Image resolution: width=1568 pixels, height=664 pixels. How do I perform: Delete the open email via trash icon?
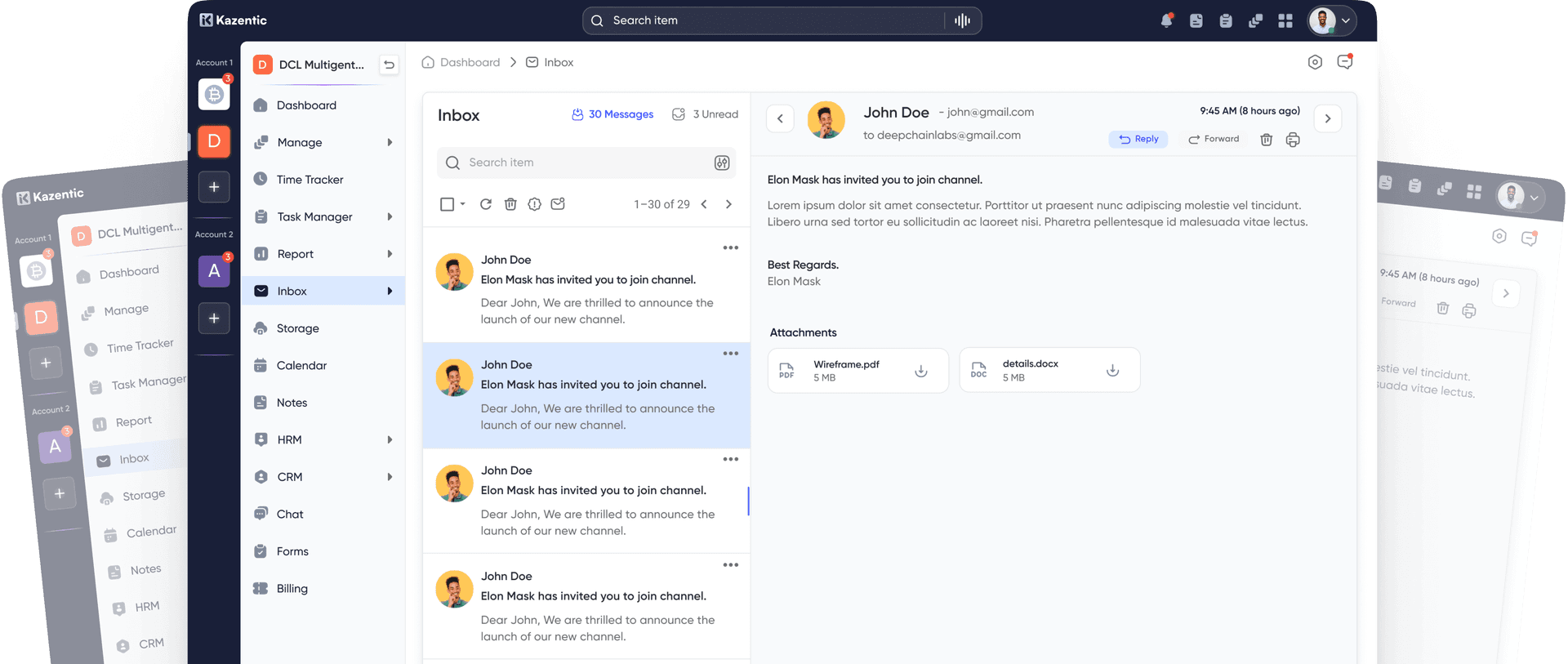tap(1267, 140)
